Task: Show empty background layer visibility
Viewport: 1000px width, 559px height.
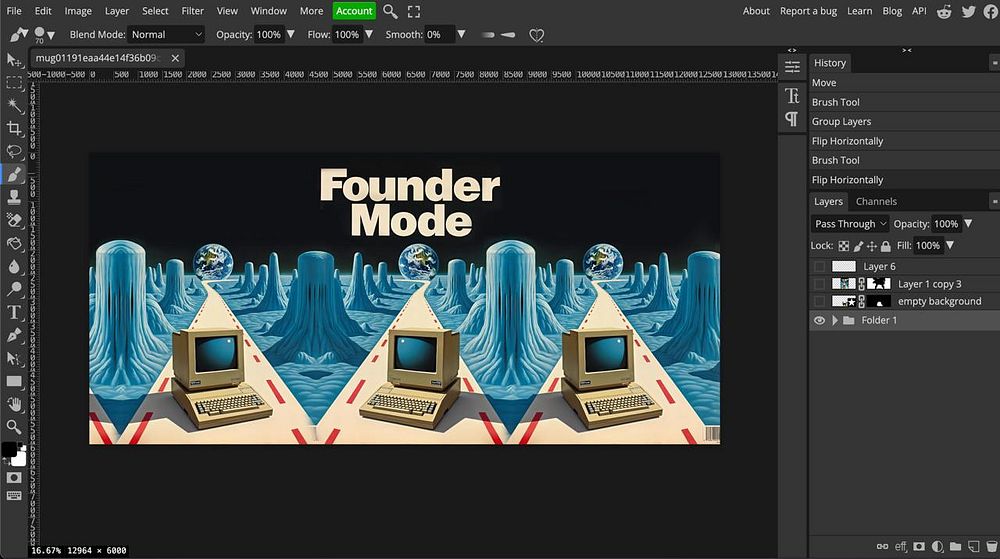Action: tap(820, 301)
